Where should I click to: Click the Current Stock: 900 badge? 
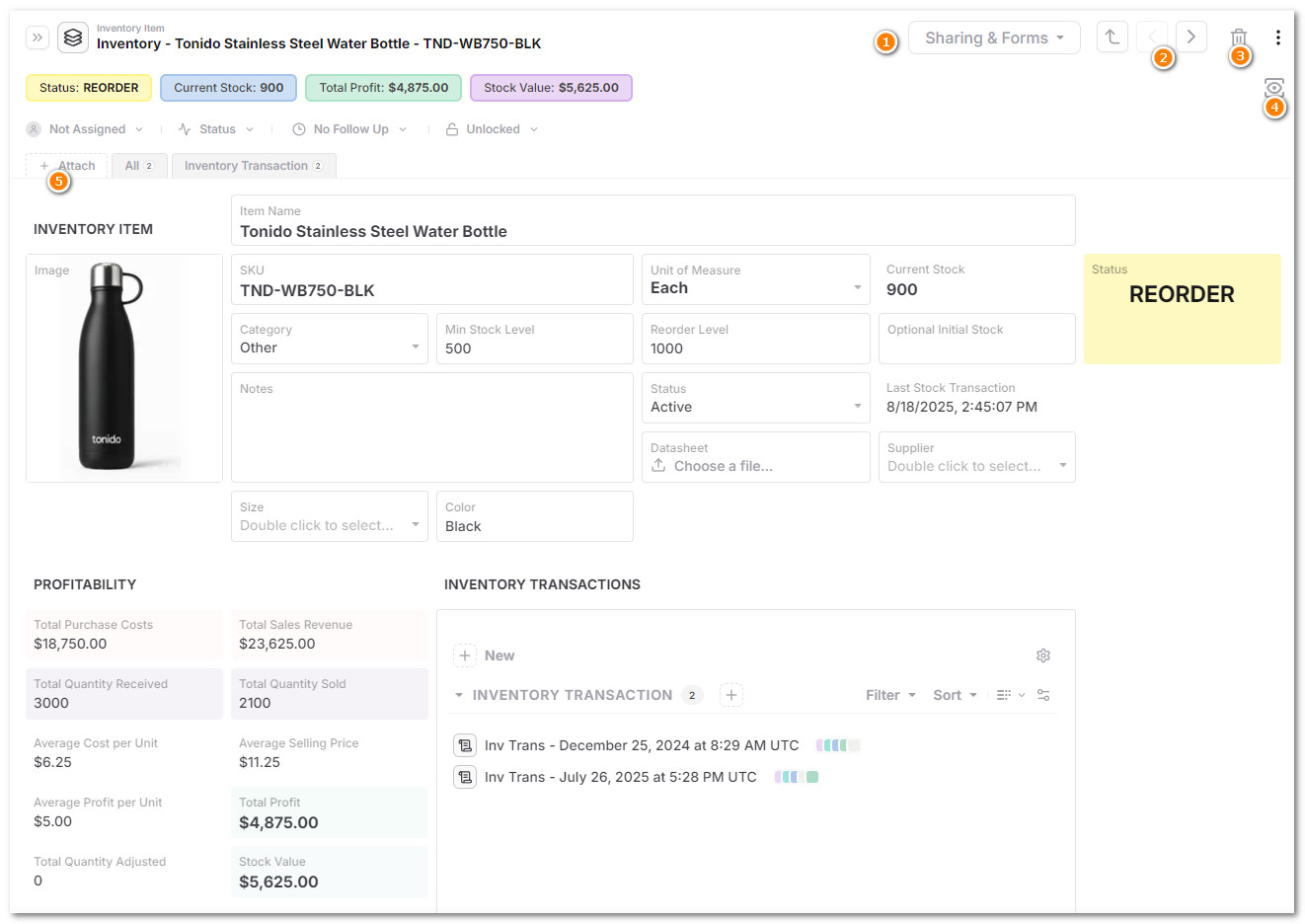pos(229,88)
